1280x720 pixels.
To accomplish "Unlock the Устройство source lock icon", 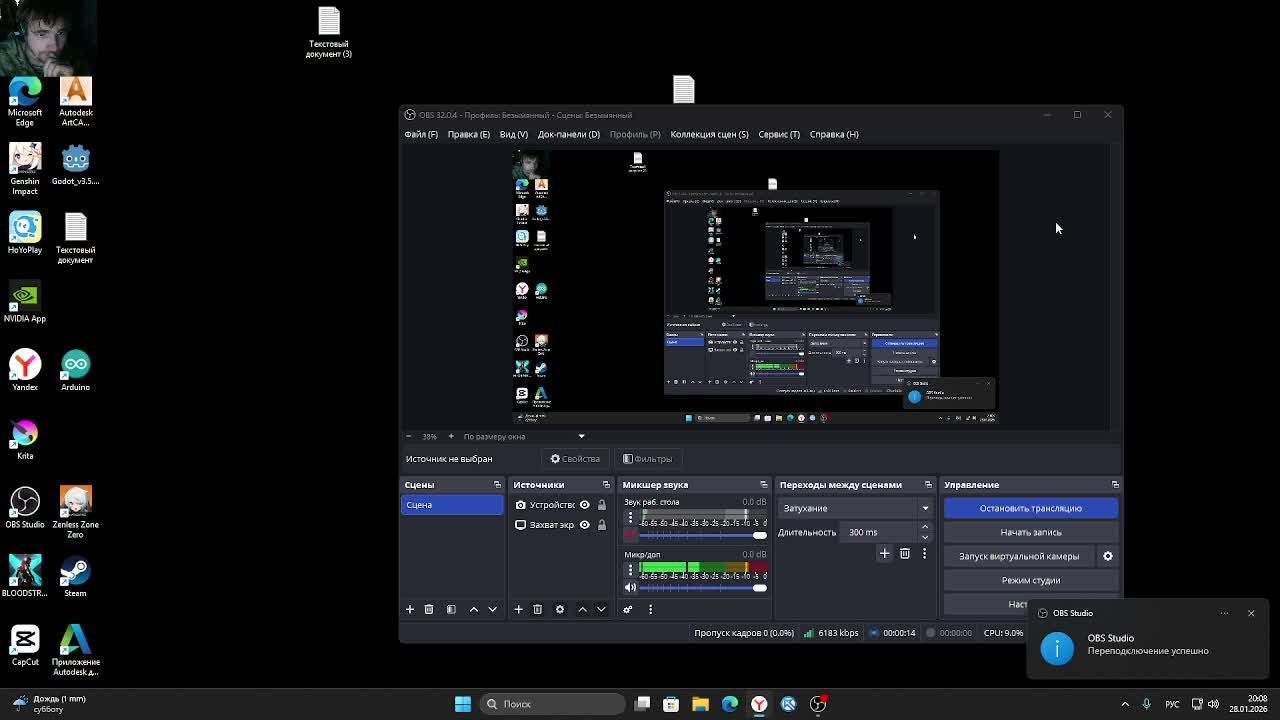I will pyautogui.click(x=601, y=505).
